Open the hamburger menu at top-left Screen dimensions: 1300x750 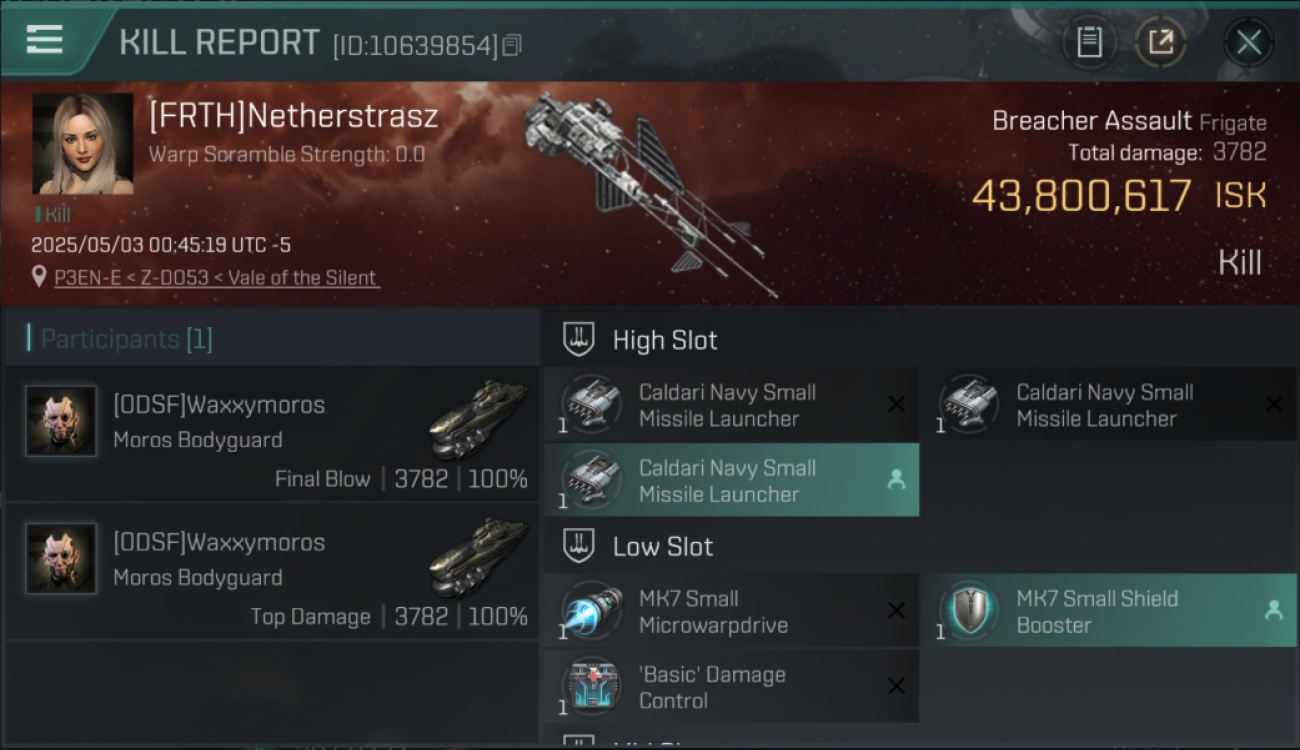[x=45, y=40]
